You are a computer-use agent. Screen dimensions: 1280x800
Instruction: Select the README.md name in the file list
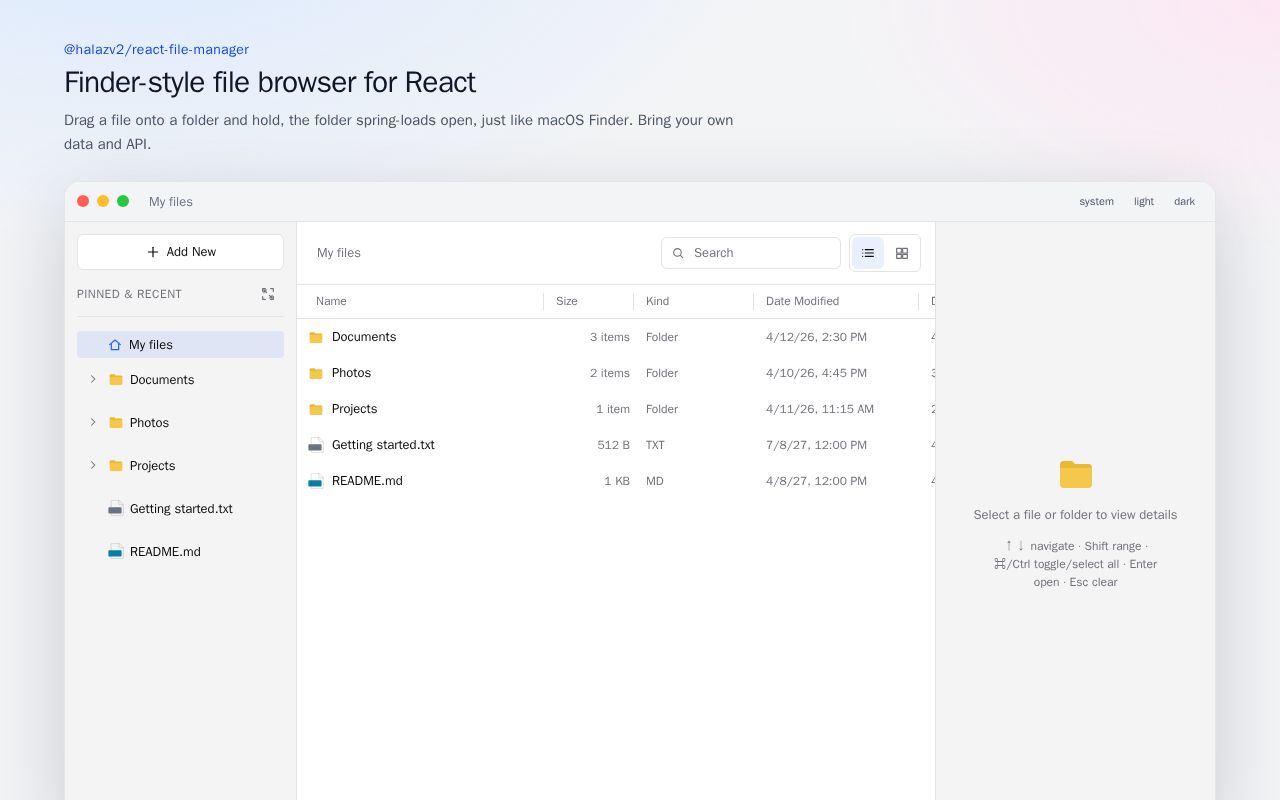coord(367,481)
